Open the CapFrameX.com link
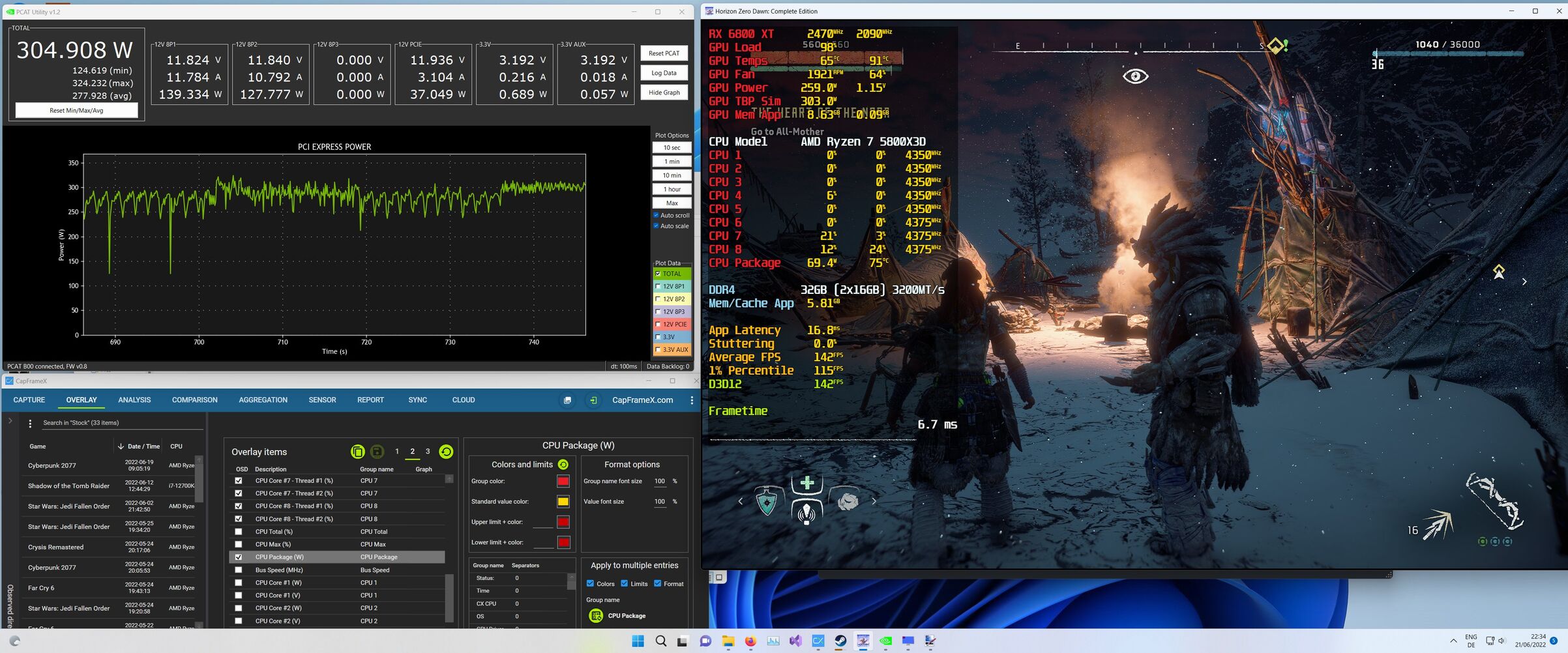The image size is (1568, 653). [x=642, y=400]
